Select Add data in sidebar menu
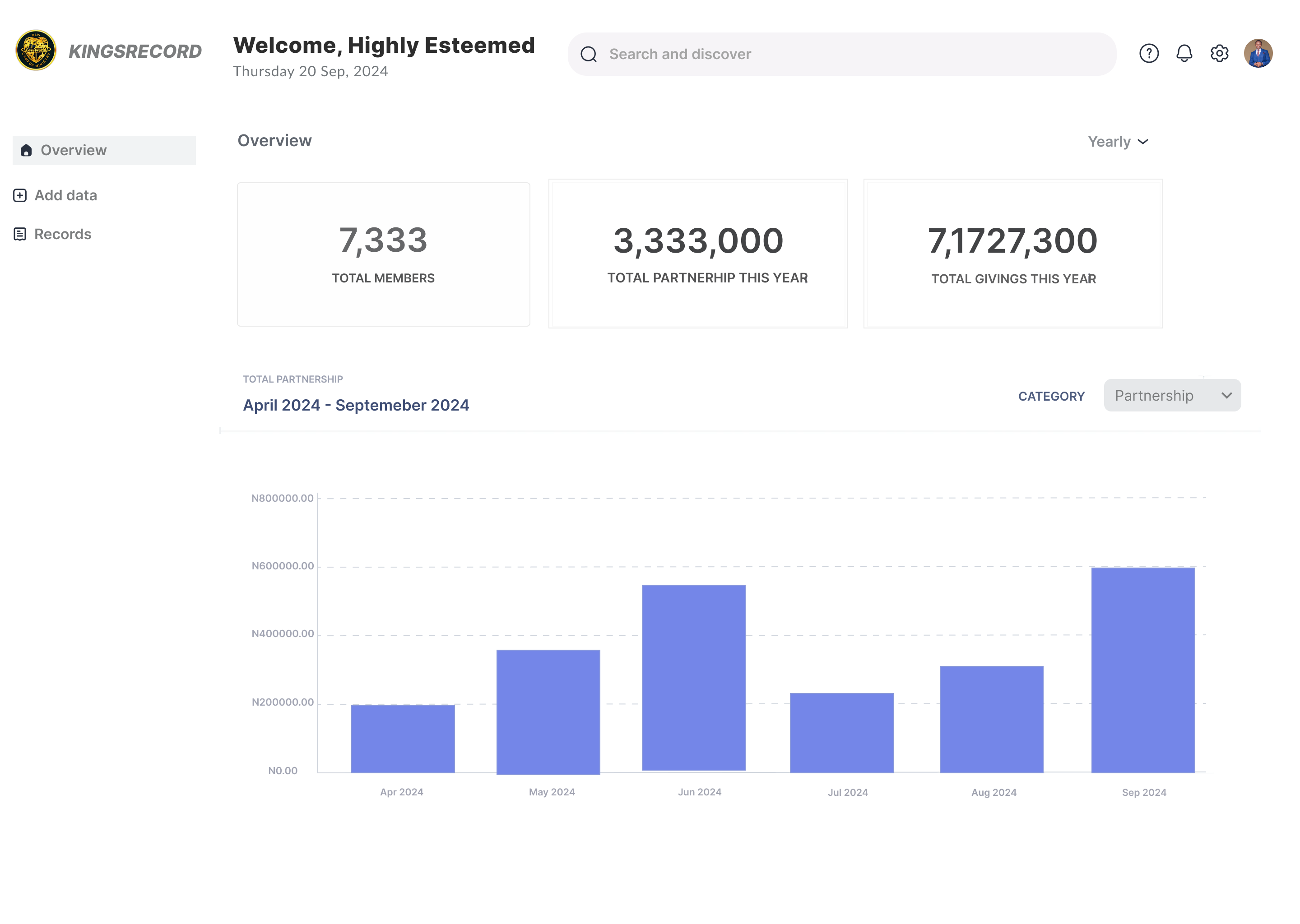 coord(65,196)
